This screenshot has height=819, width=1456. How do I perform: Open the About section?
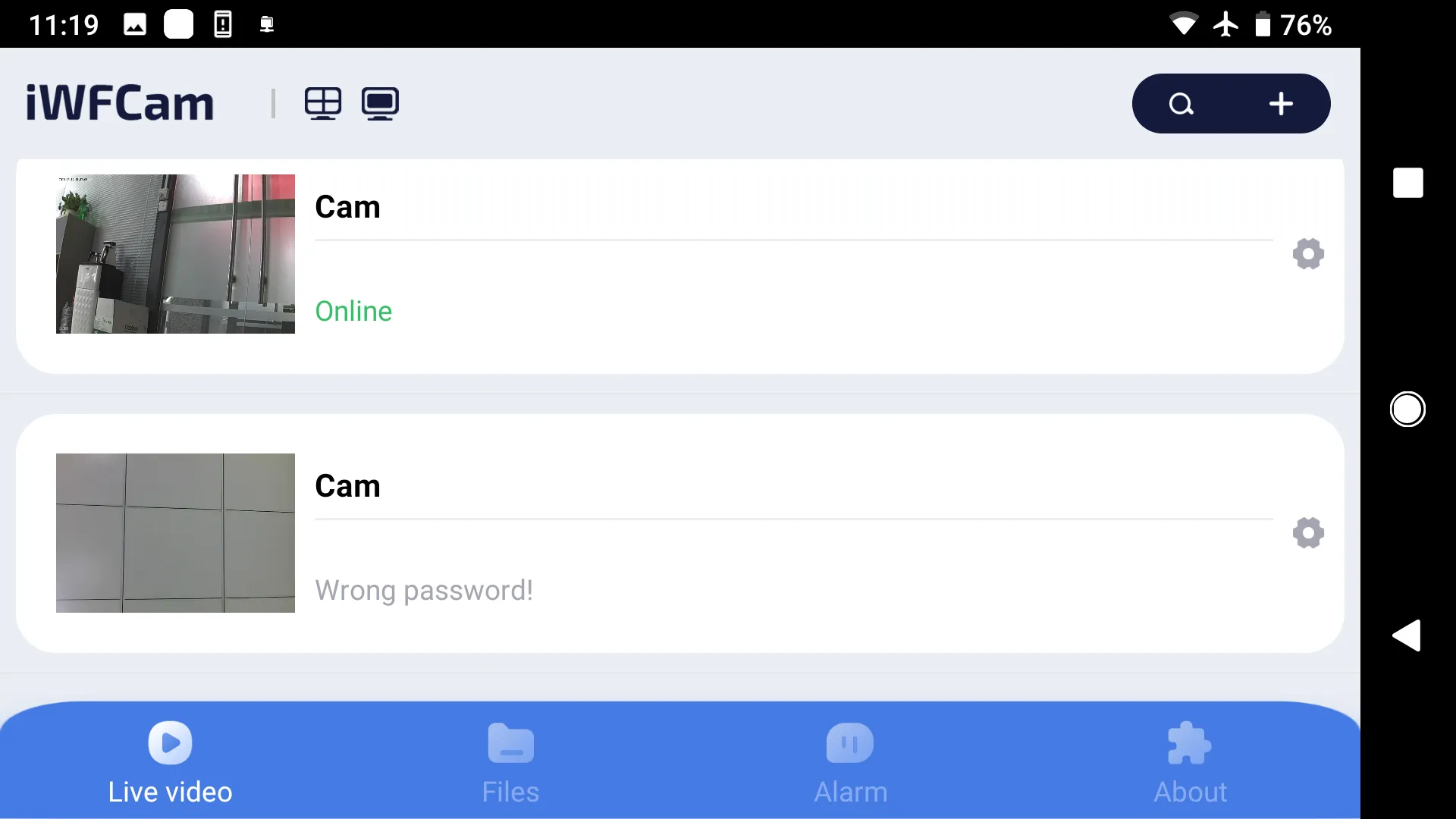coord(1191,763)
